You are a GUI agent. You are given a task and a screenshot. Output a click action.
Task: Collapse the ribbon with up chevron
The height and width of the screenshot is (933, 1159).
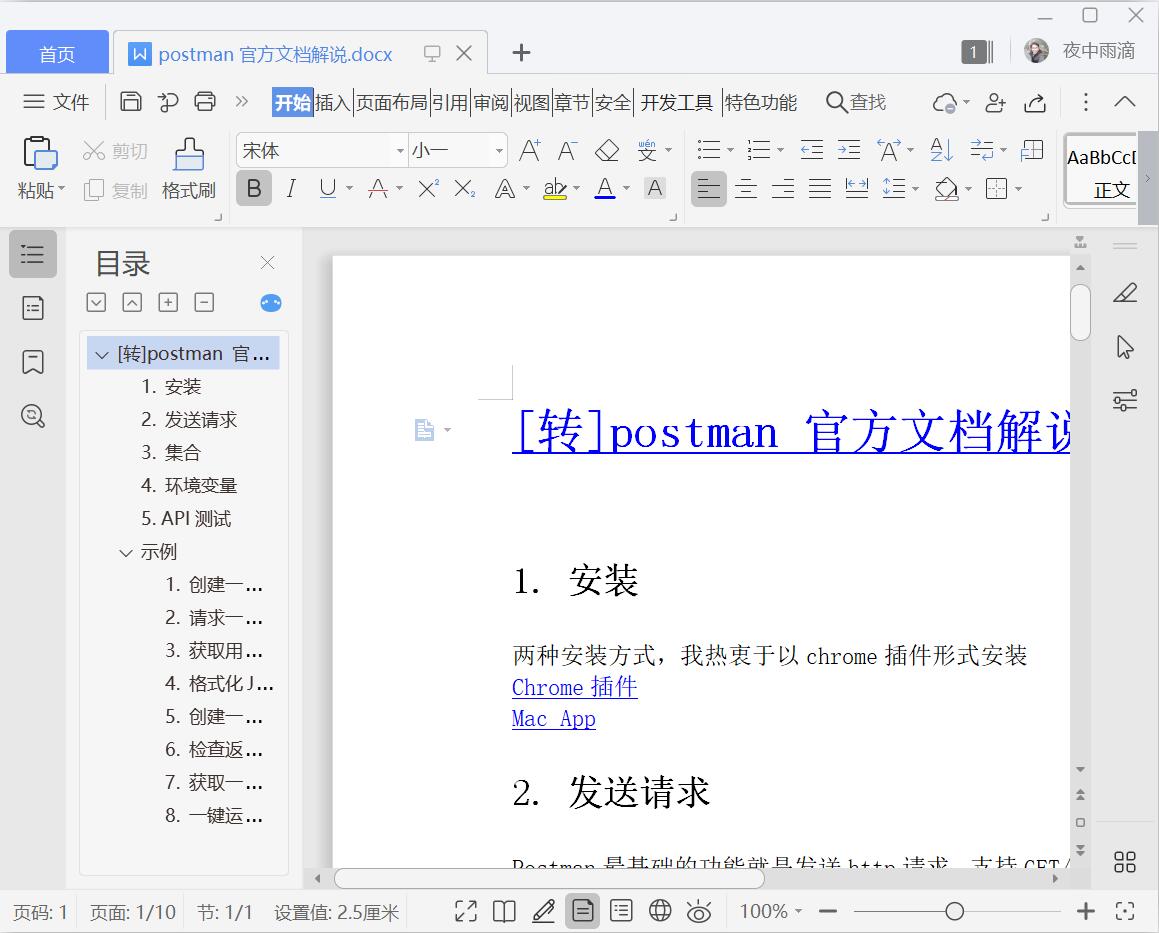click(x=1125, y=101)
